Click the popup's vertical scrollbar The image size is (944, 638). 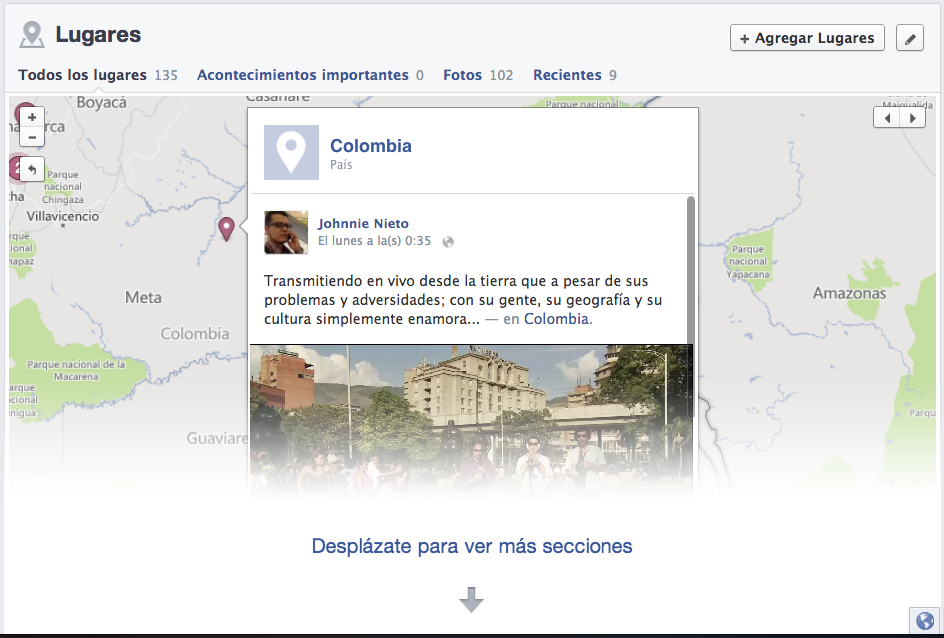[x=691, y=307]
